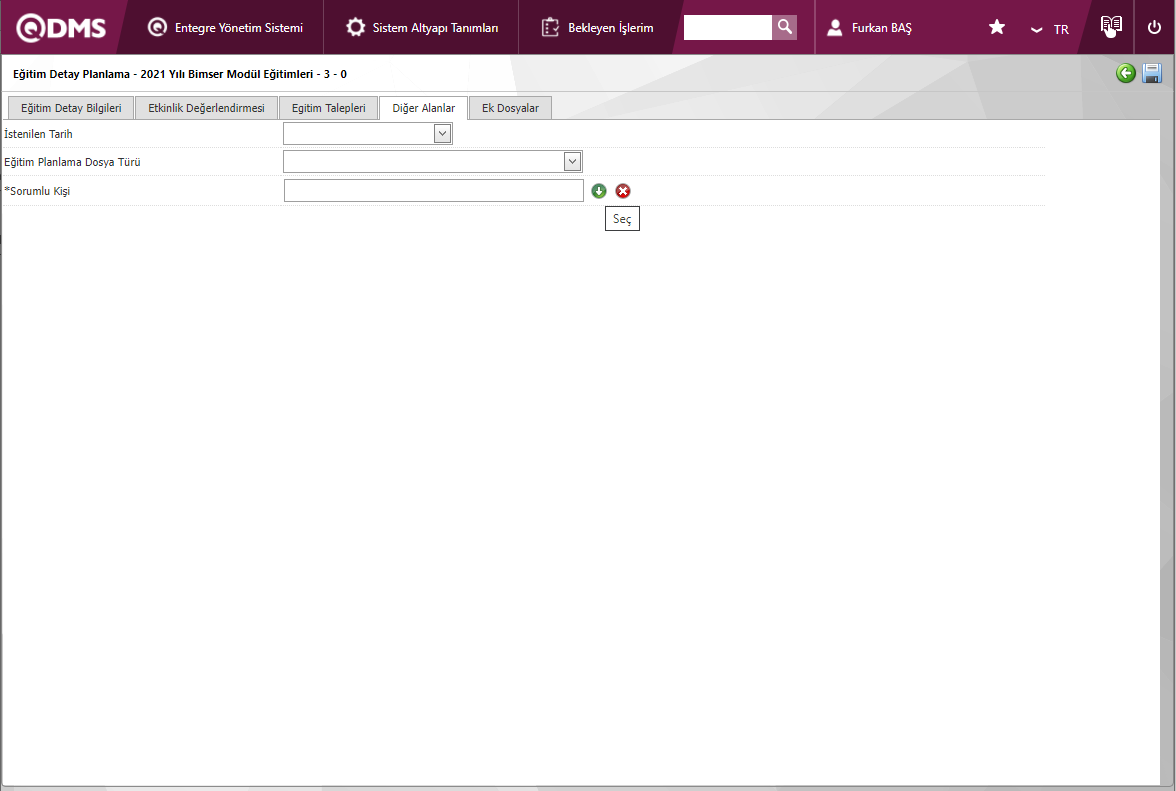Screen dimensions: 1176x791
Task: Focus the Sorumlu Kişi text field
Action: point(433,191)
